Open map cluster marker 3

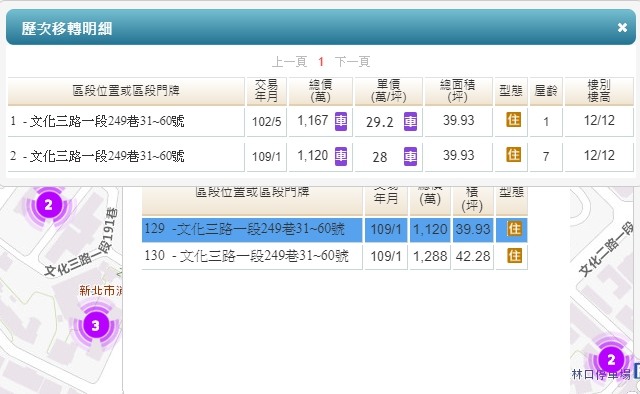pyautogui.click(x=96, y=325)
